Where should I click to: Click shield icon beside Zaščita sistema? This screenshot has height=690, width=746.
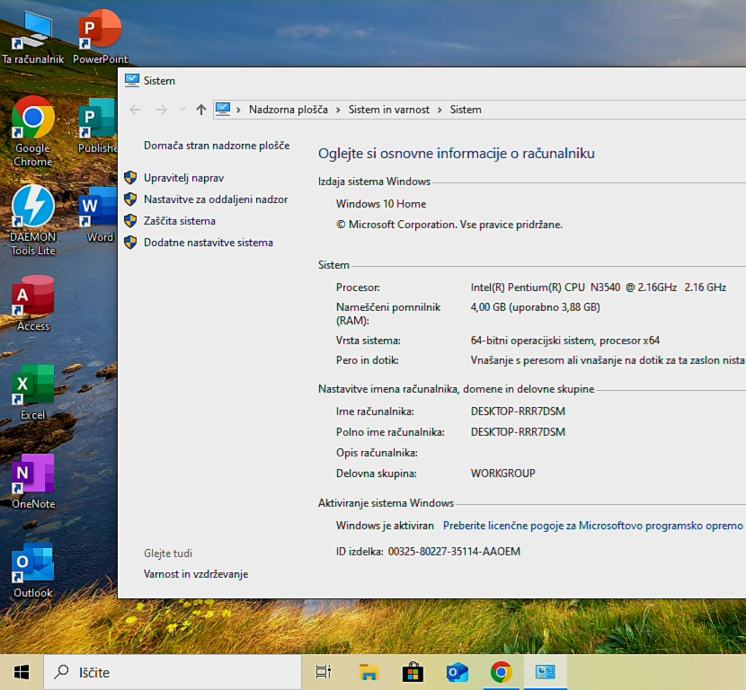pos(130,221)
